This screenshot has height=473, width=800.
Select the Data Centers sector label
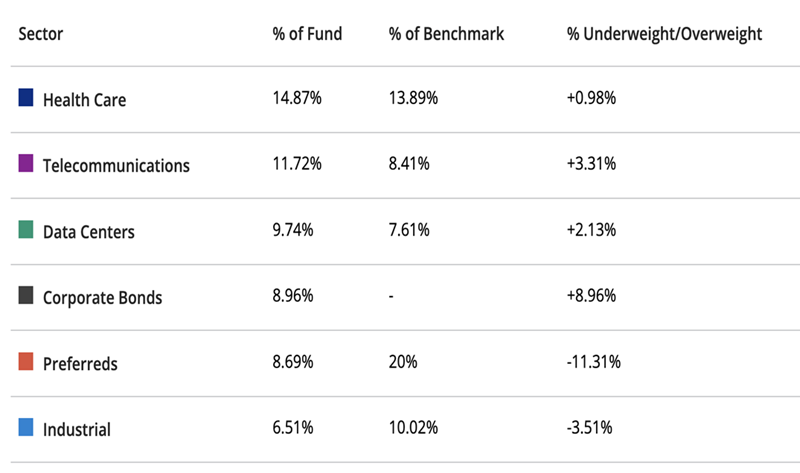pos(88,232)
